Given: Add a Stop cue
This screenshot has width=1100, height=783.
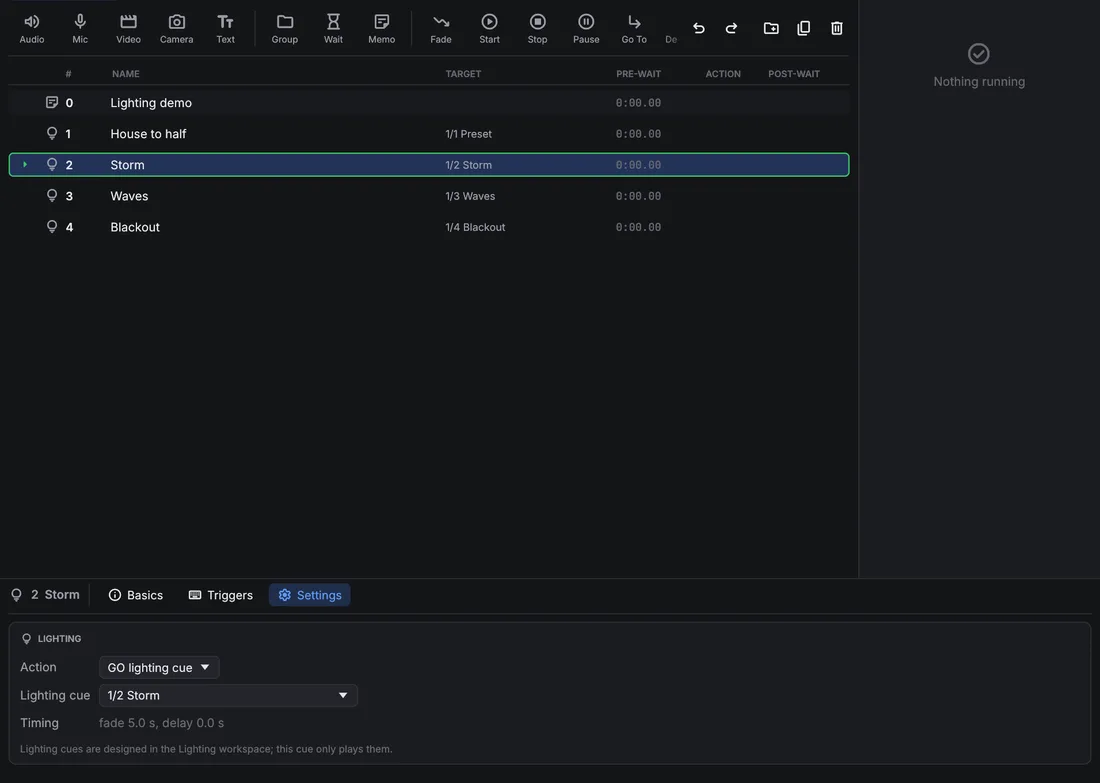Looking at the screenshot, I should [x=537, y=29].
